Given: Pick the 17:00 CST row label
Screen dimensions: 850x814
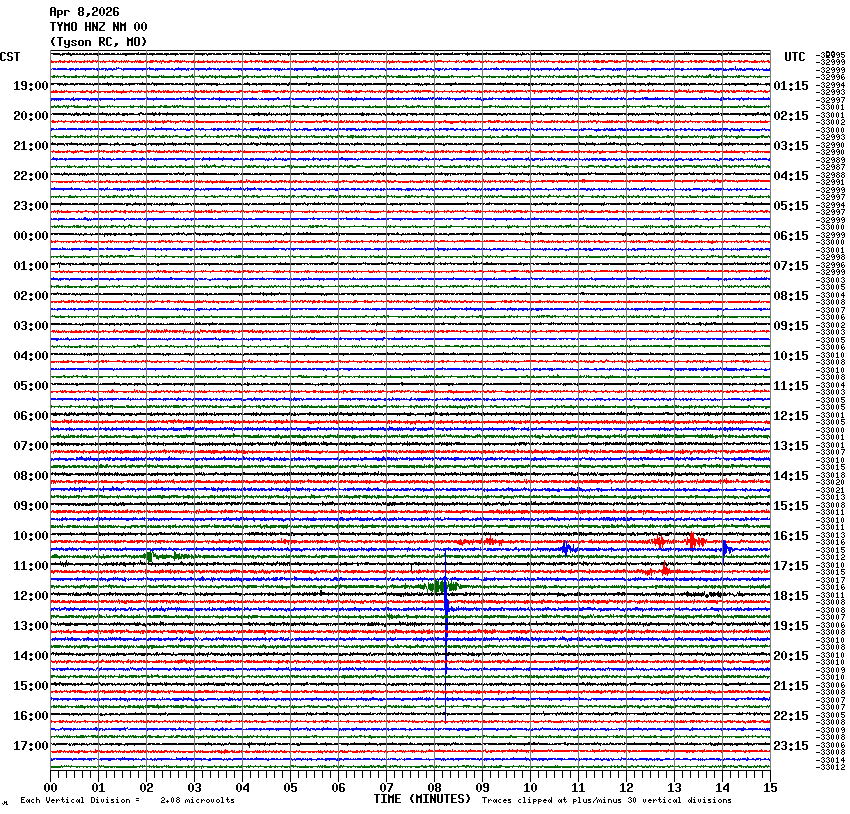Looking at the screenshot, I should pos(31,746).
